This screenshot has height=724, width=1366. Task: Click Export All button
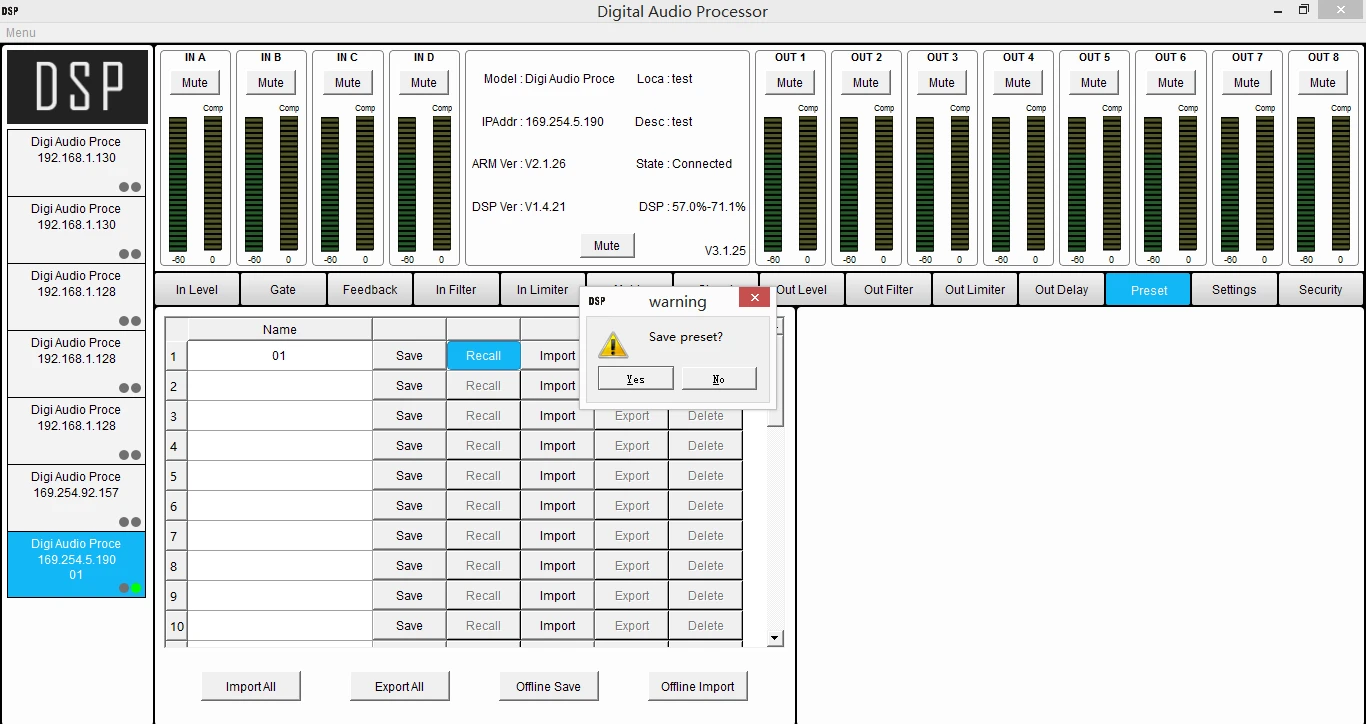[399, 686]
